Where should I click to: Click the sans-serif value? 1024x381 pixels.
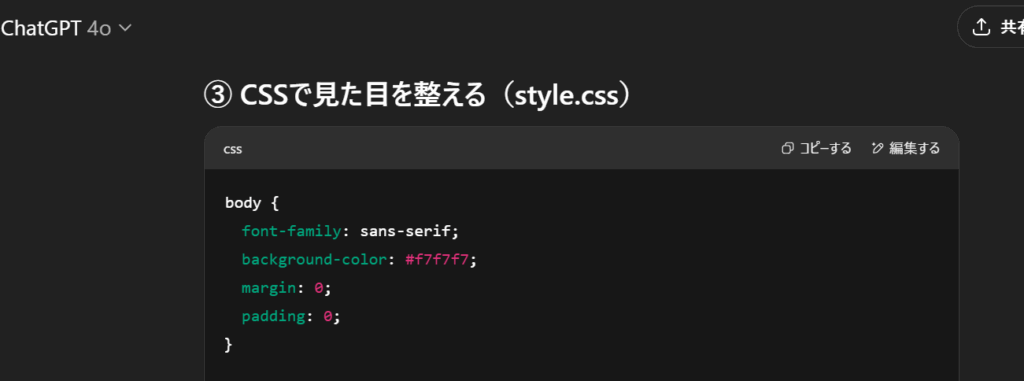[406, 231]
